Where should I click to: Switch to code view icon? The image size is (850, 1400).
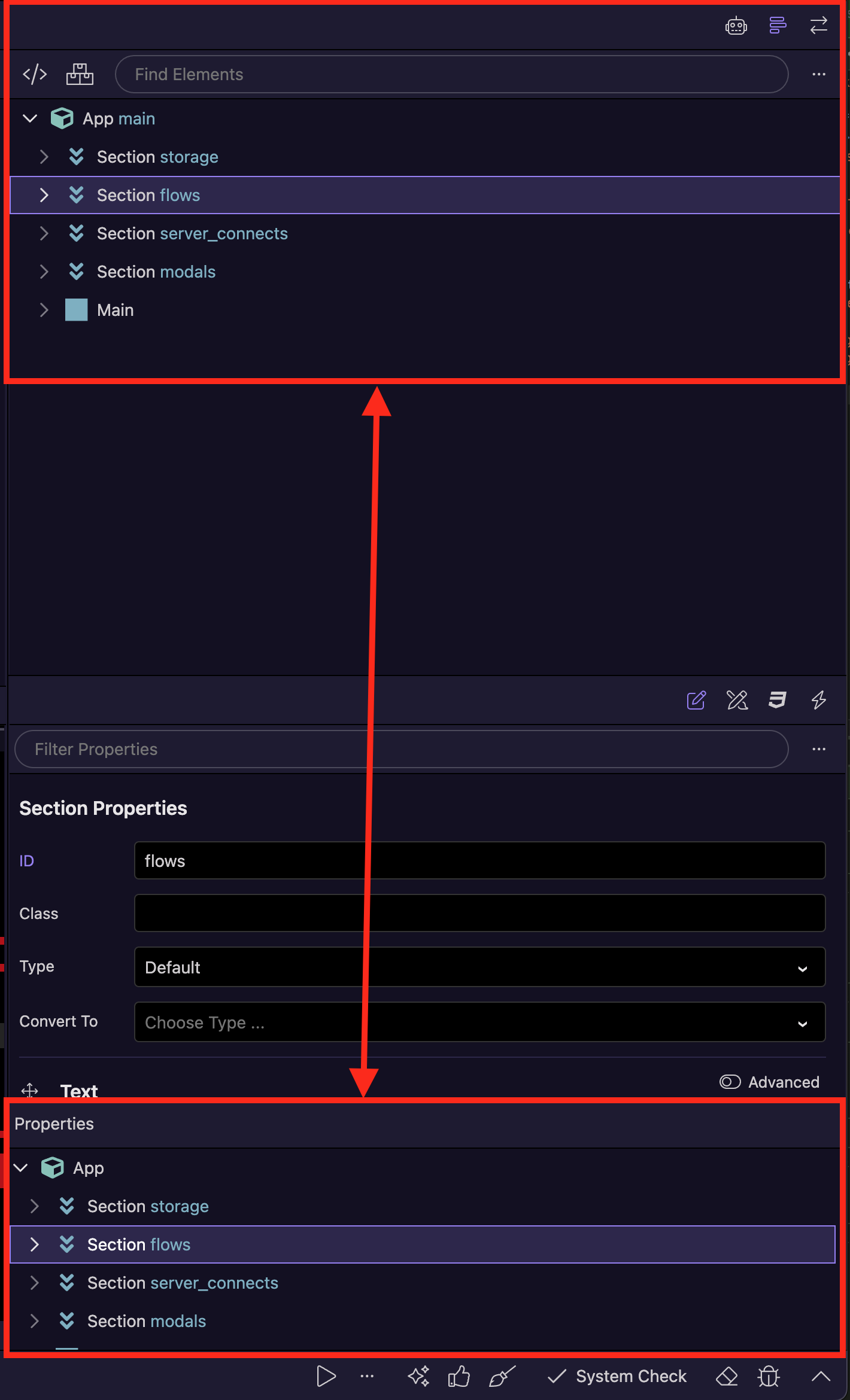35,74
